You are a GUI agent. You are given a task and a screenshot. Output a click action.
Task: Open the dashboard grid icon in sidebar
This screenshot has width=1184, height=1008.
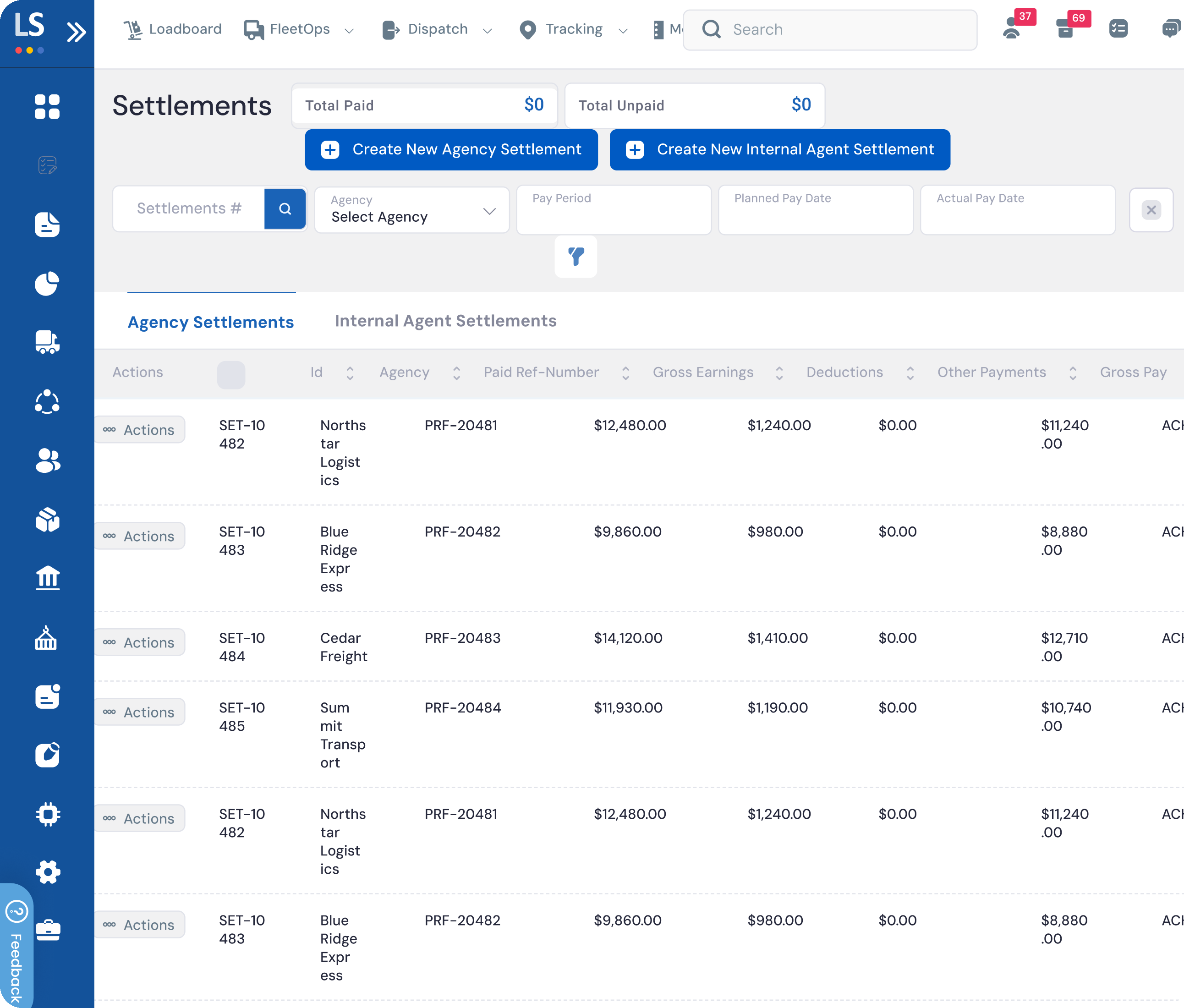click(47, 107)
